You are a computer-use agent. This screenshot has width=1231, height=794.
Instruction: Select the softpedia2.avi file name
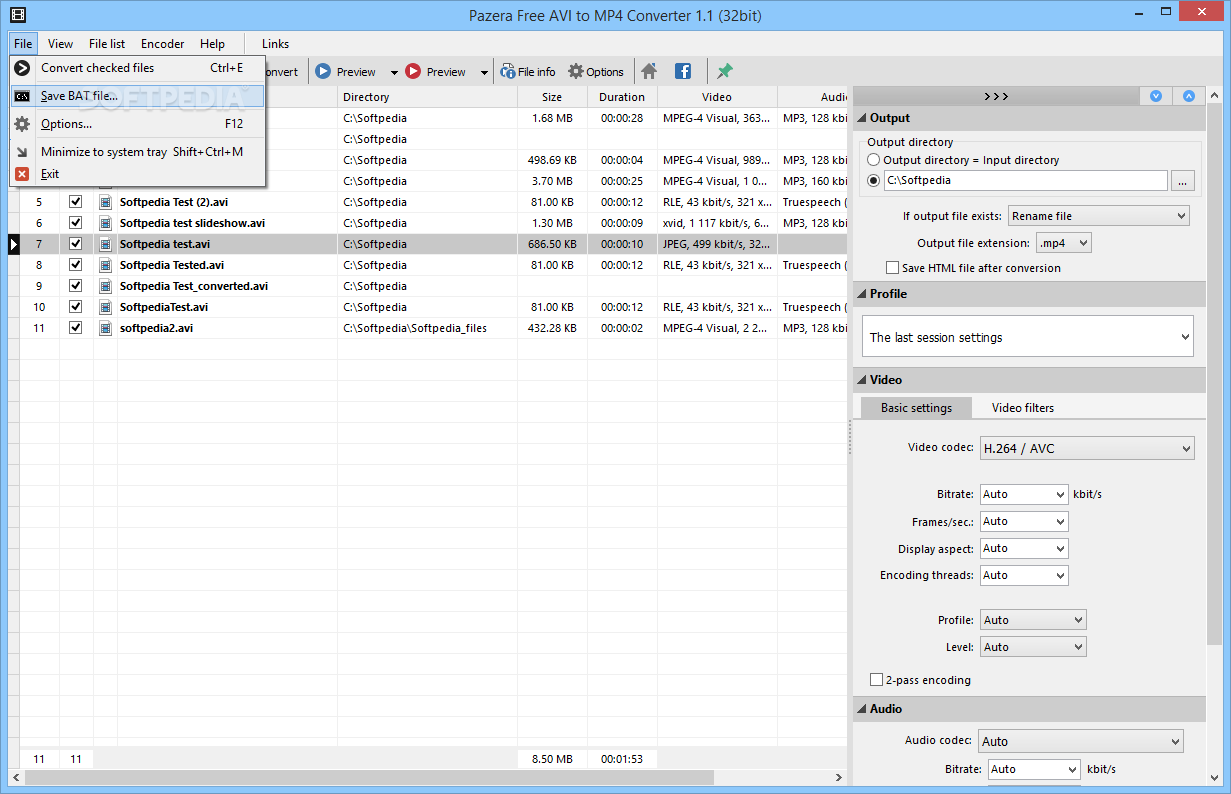[156, 328]
